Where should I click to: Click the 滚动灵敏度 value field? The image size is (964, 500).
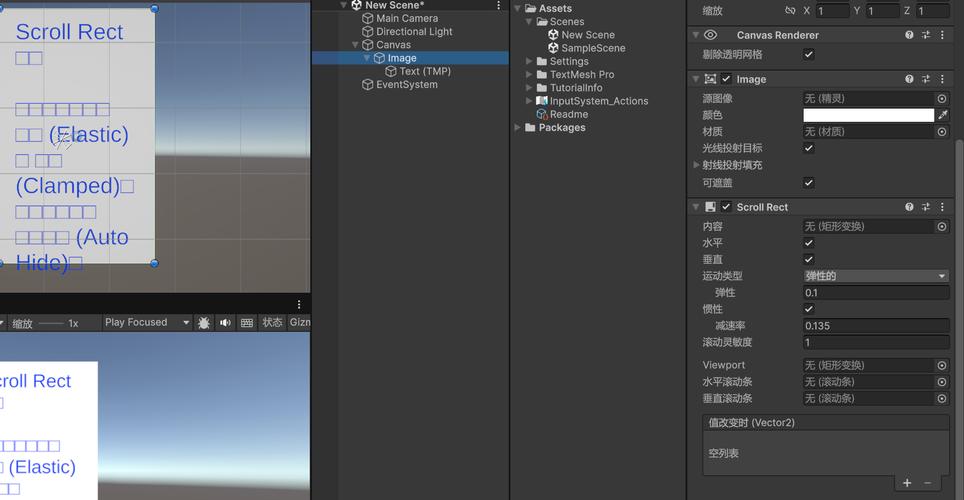point(875,343)
